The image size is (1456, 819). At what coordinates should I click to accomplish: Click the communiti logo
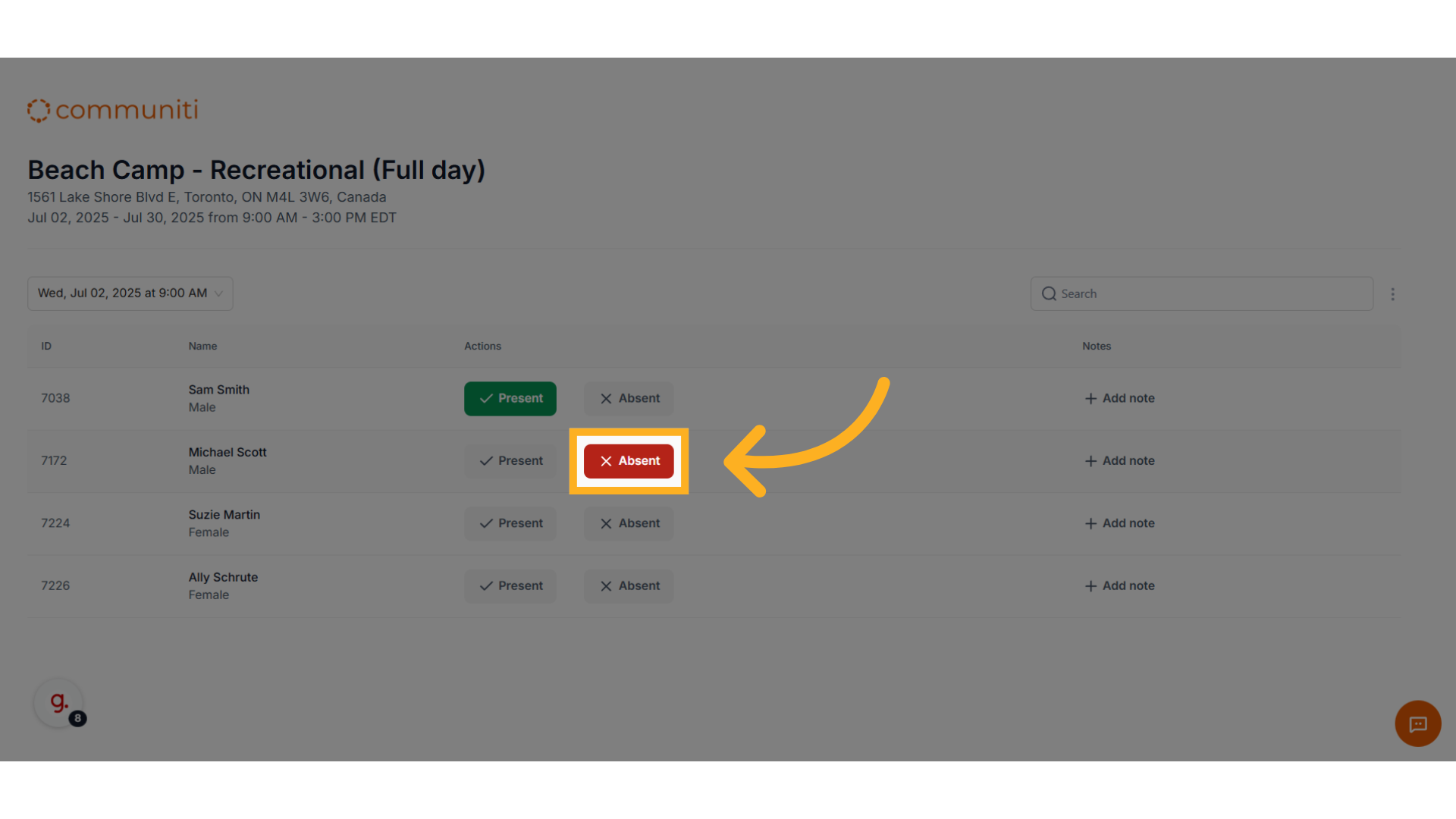tap(112, 110)
